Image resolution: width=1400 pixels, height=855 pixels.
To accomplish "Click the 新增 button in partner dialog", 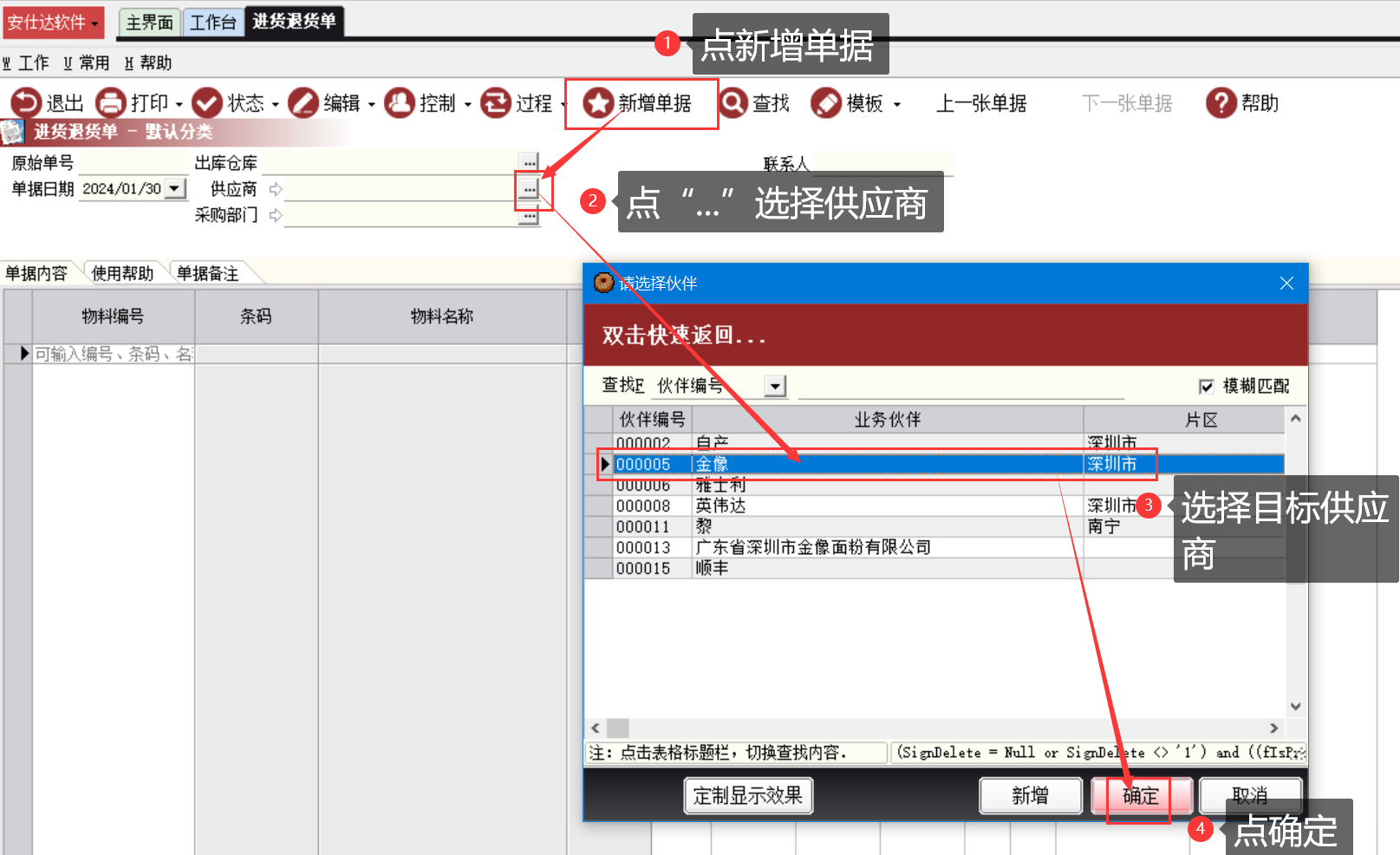I will [1031, 796].
